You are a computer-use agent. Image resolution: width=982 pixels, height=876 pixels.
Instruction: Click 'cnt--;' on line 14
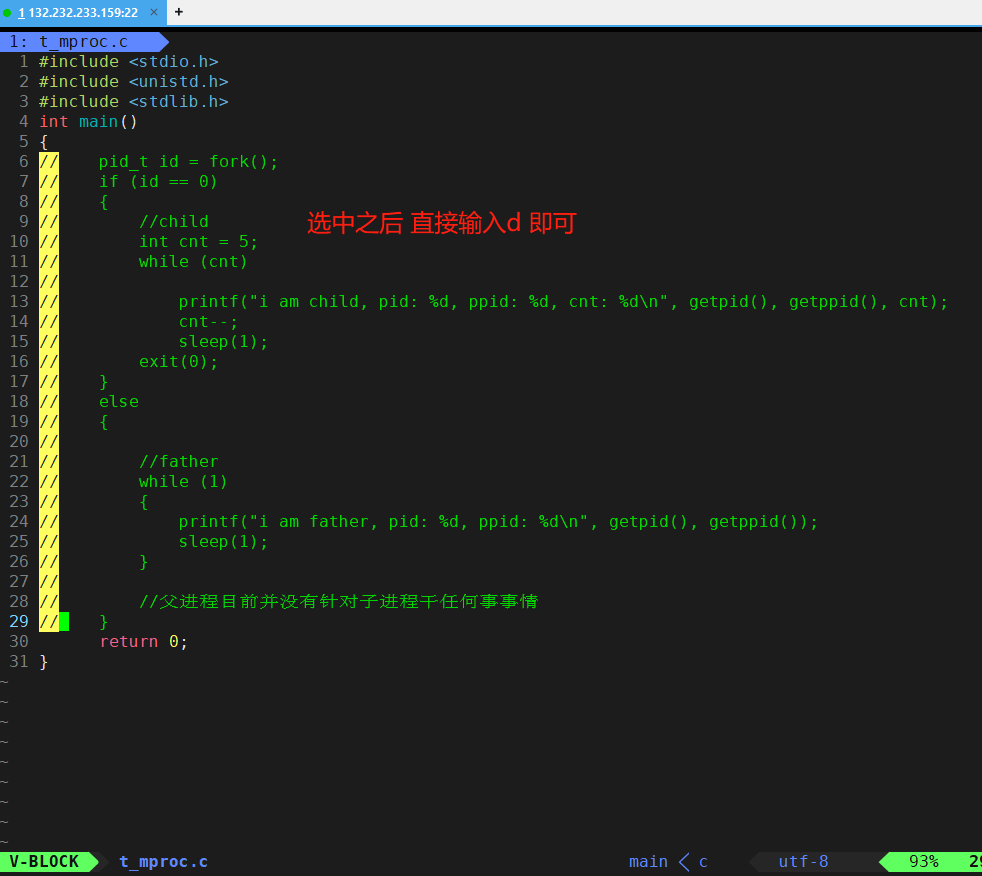click(x=208, y=322)
